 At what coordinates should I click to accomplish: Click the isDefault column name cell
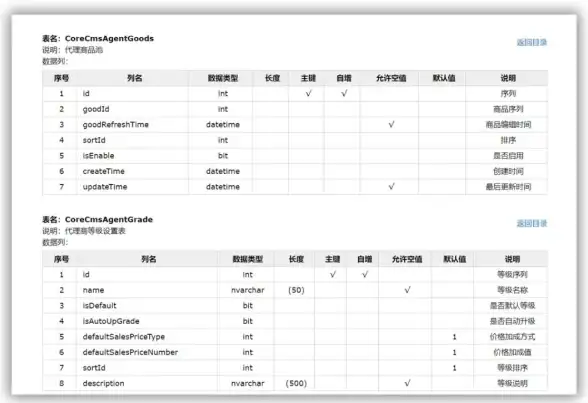99,306
